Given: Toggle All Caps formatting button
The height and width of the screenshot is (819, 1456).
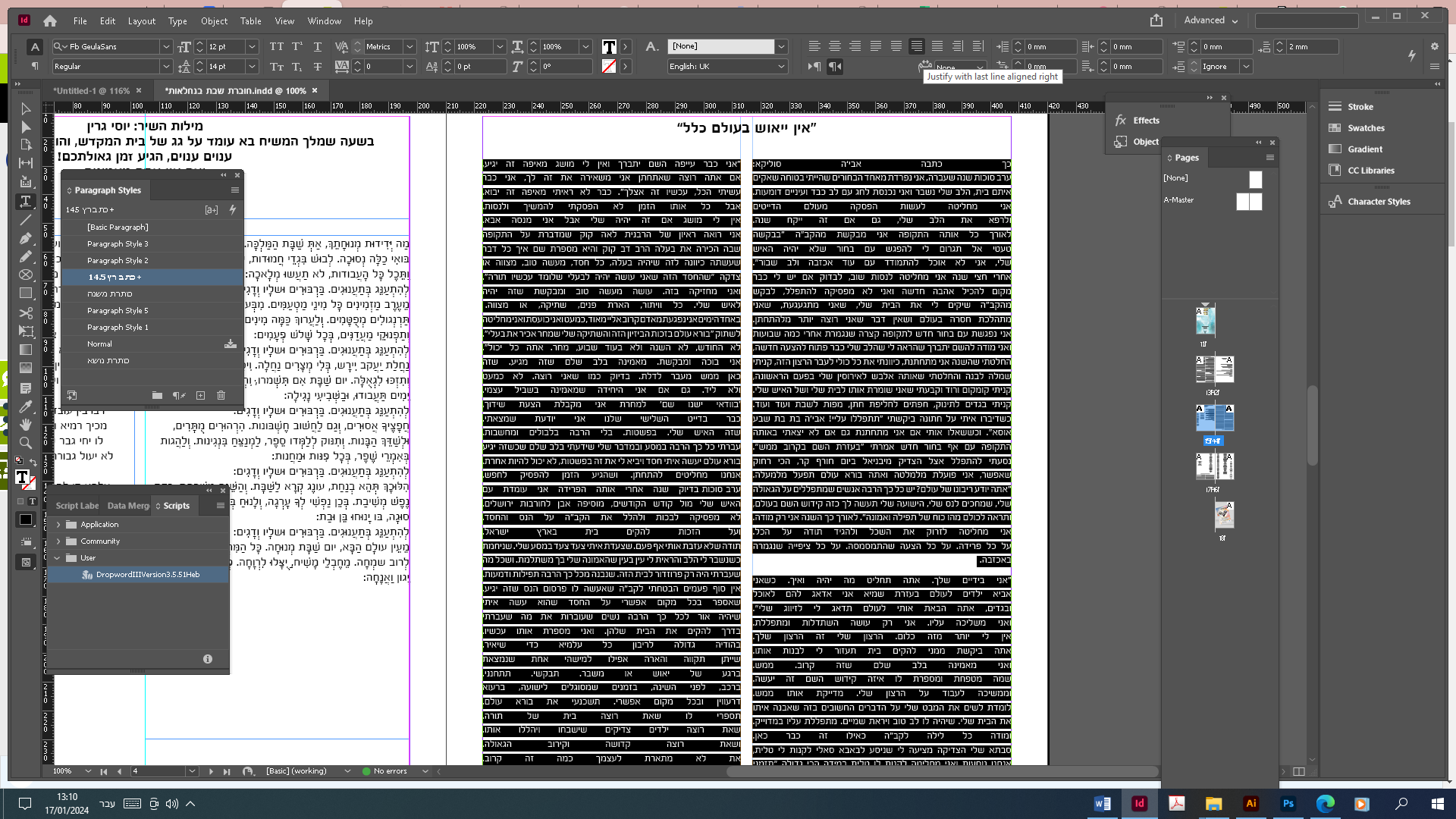Looking at the screenshot, I should (x=277, y=47).
